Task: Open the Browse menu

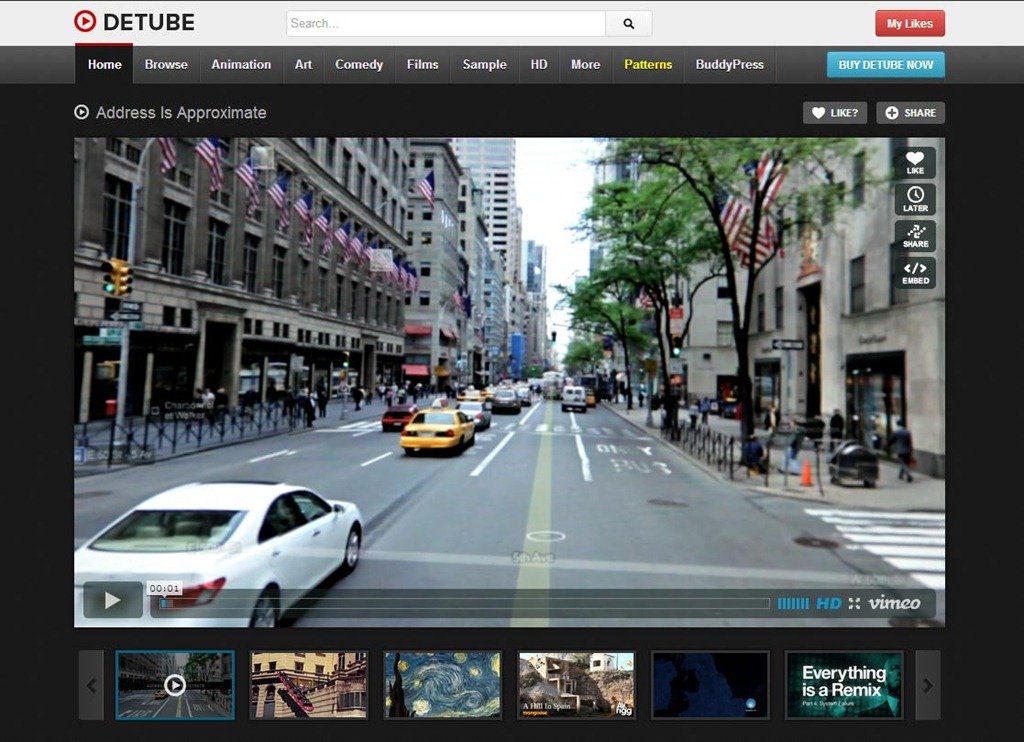Action: (166, 65)
